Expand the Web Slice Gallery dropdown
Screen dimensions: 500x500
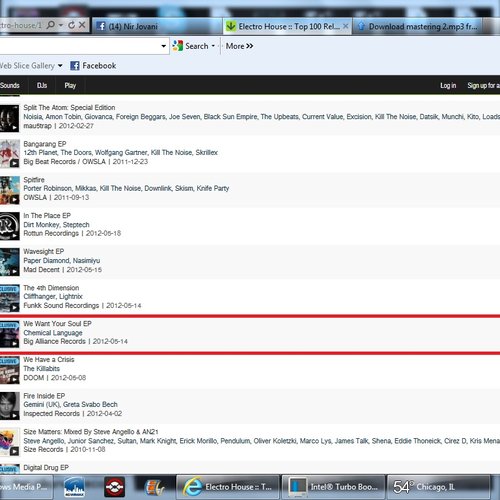60,66
